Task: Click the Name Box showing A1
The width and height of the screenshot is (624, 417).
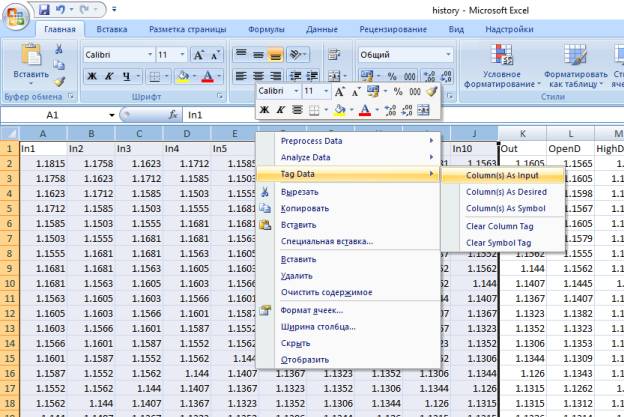Action: click(52, 115)
